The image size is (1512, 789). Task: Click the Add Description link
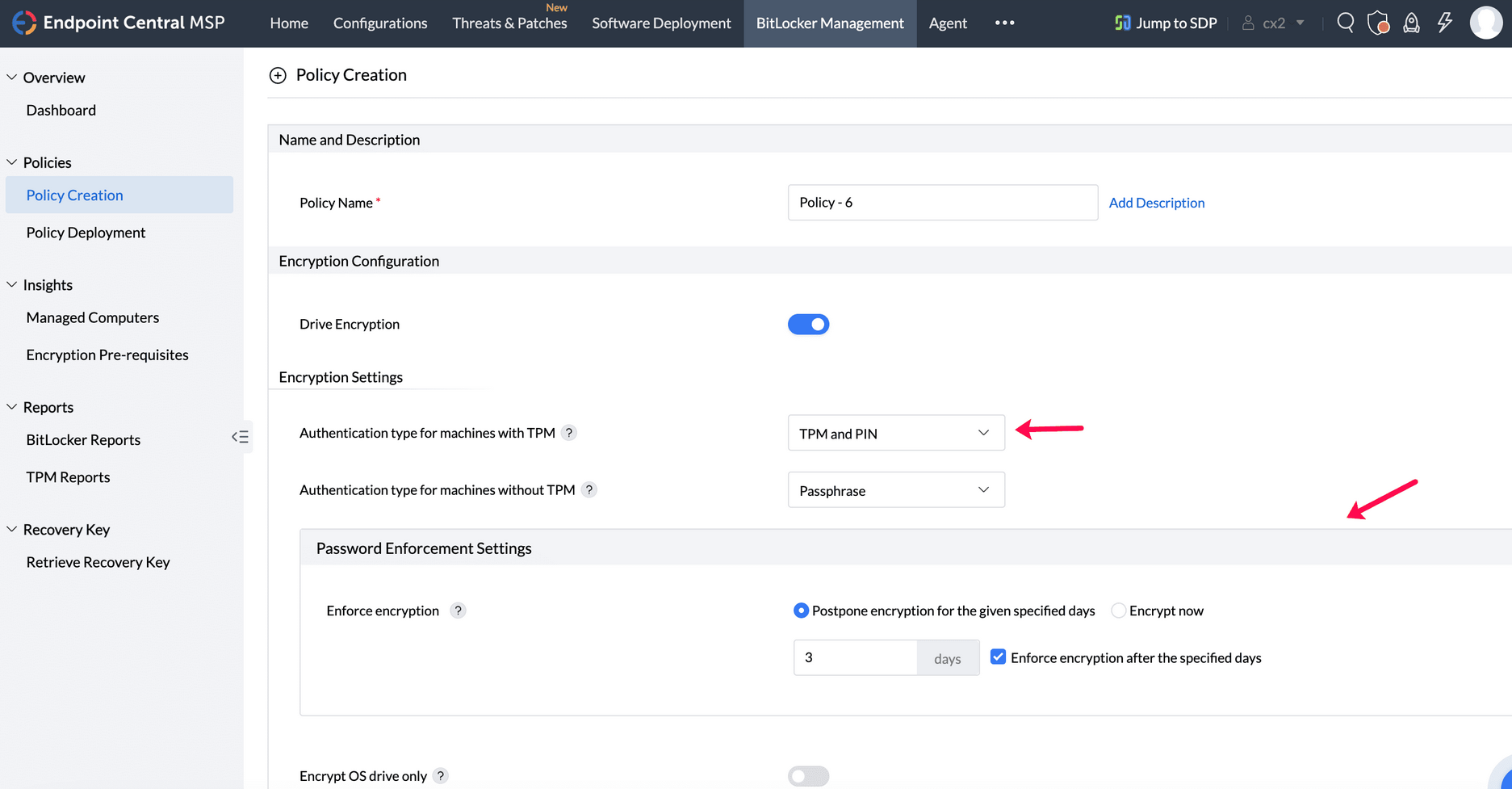click(1156, 203)
